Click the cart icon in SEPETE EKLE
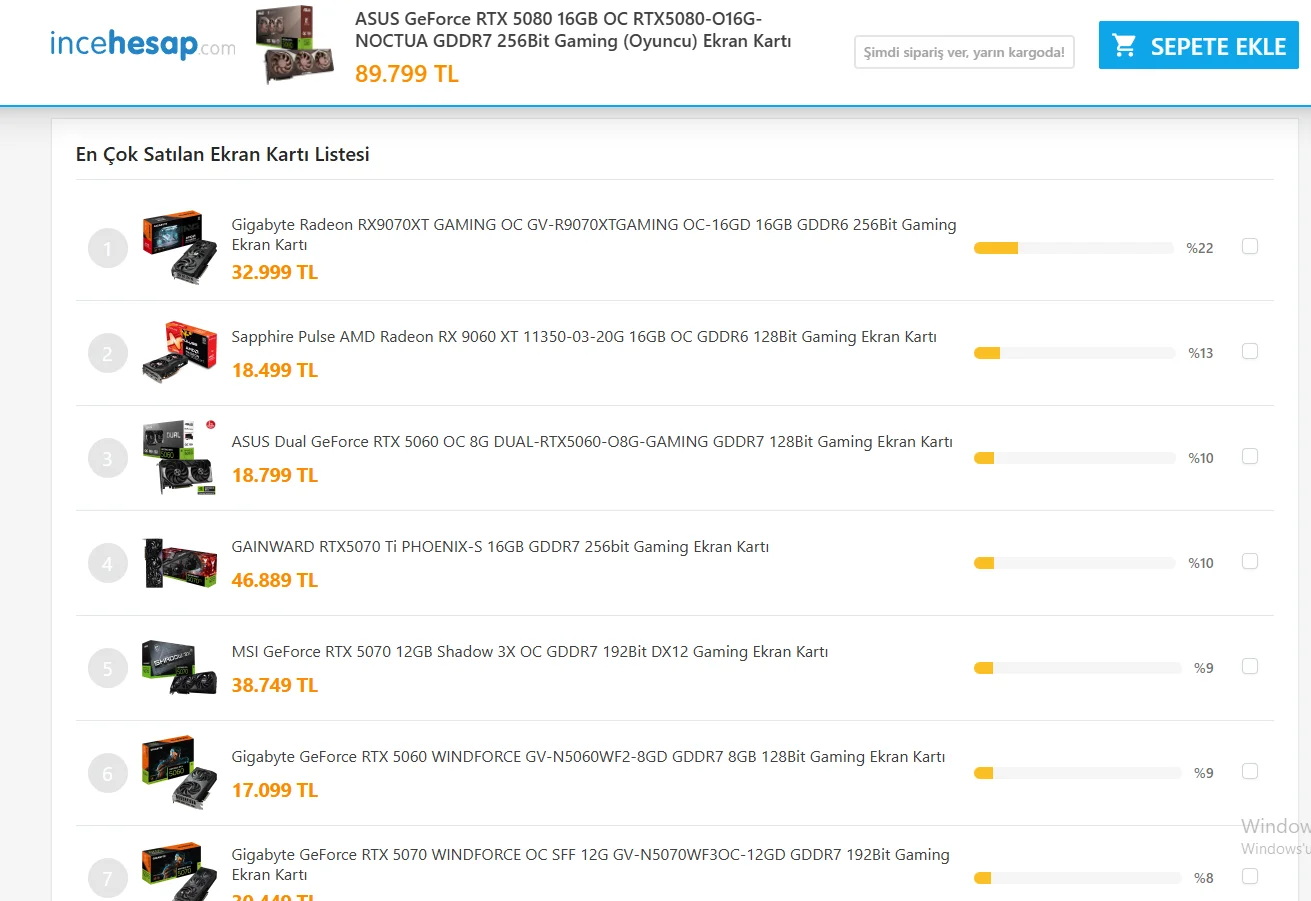This screenshot has width=1311, height=901. click(1125, 46)
